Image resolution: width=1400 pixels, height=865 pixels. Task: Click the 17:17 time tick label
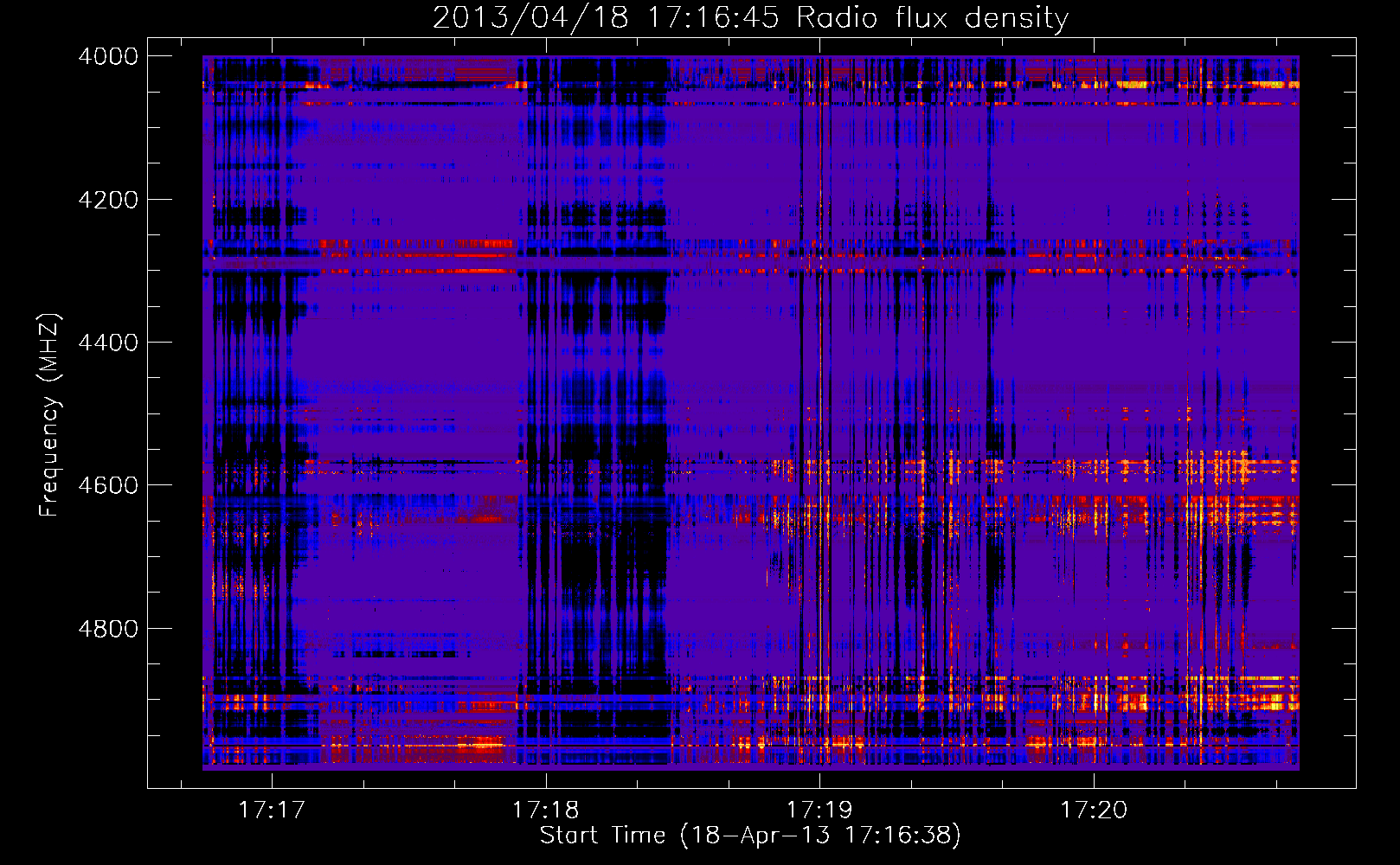click(272, 811)
